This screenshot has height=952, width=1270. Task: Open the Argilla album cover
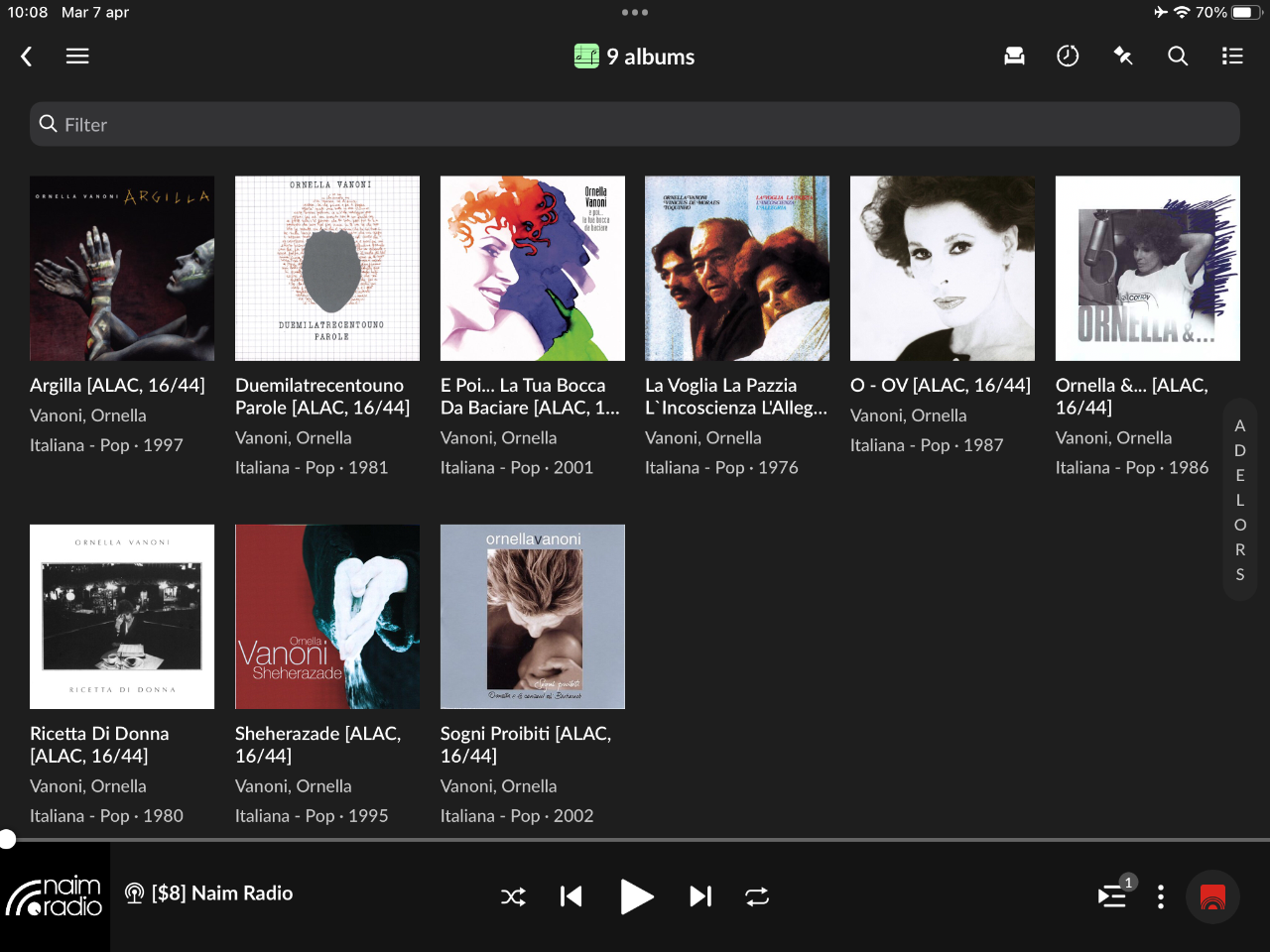pyautogui.click(x=122, y=269)
